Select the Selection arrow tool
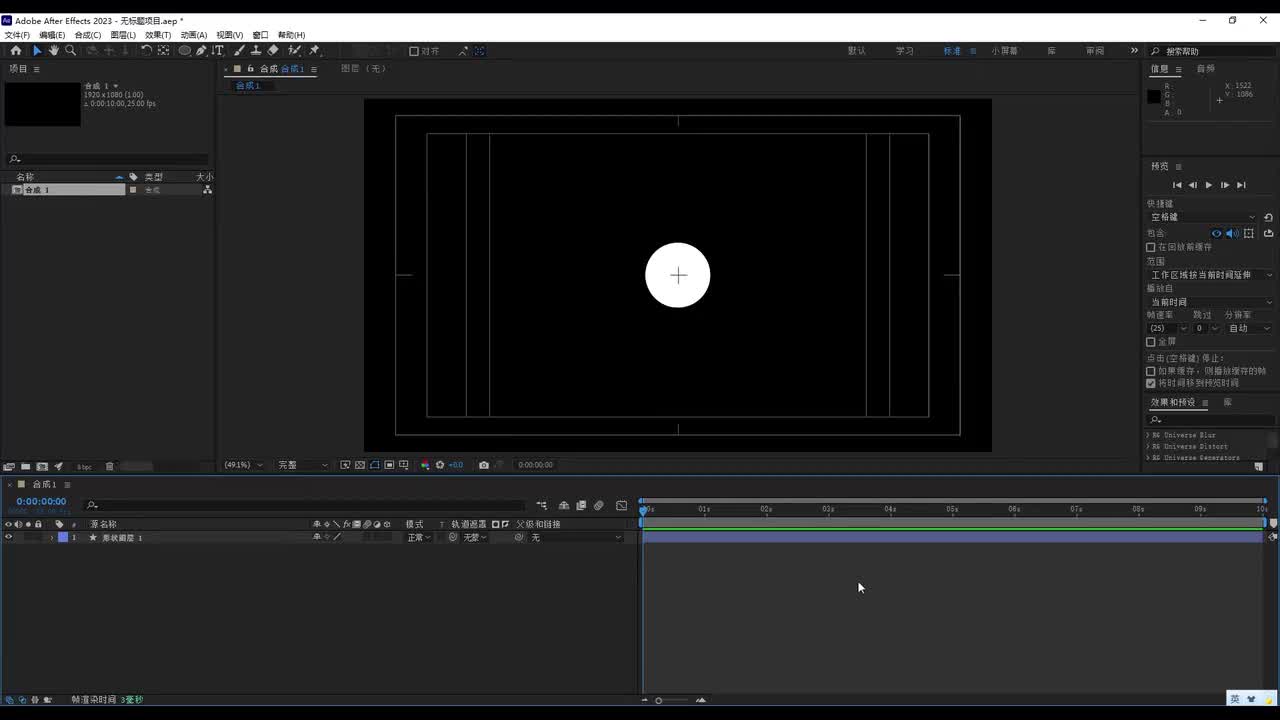 37,50
